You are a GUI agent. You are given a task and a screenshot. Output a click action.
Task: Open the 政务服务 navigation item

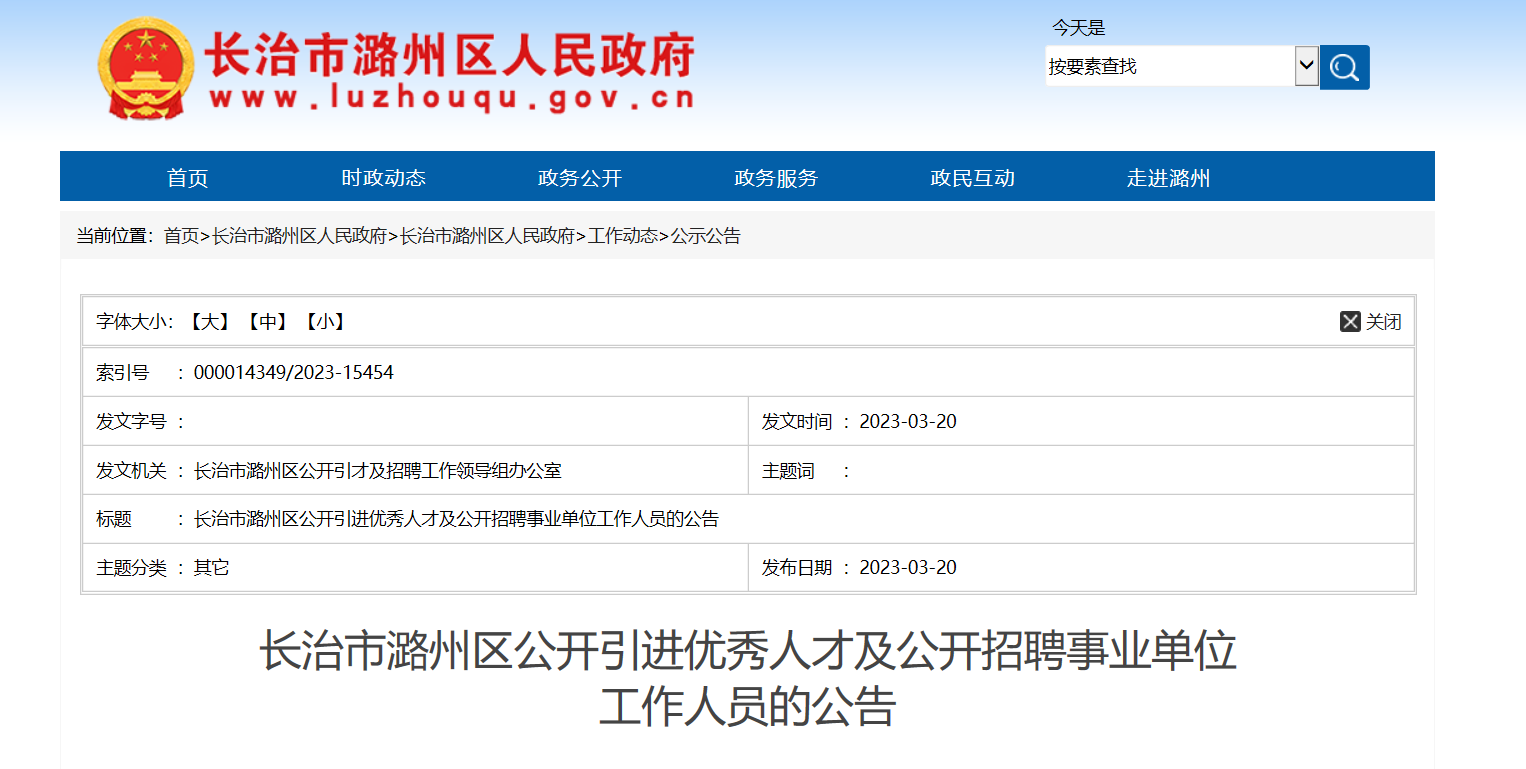click(776, 178)
